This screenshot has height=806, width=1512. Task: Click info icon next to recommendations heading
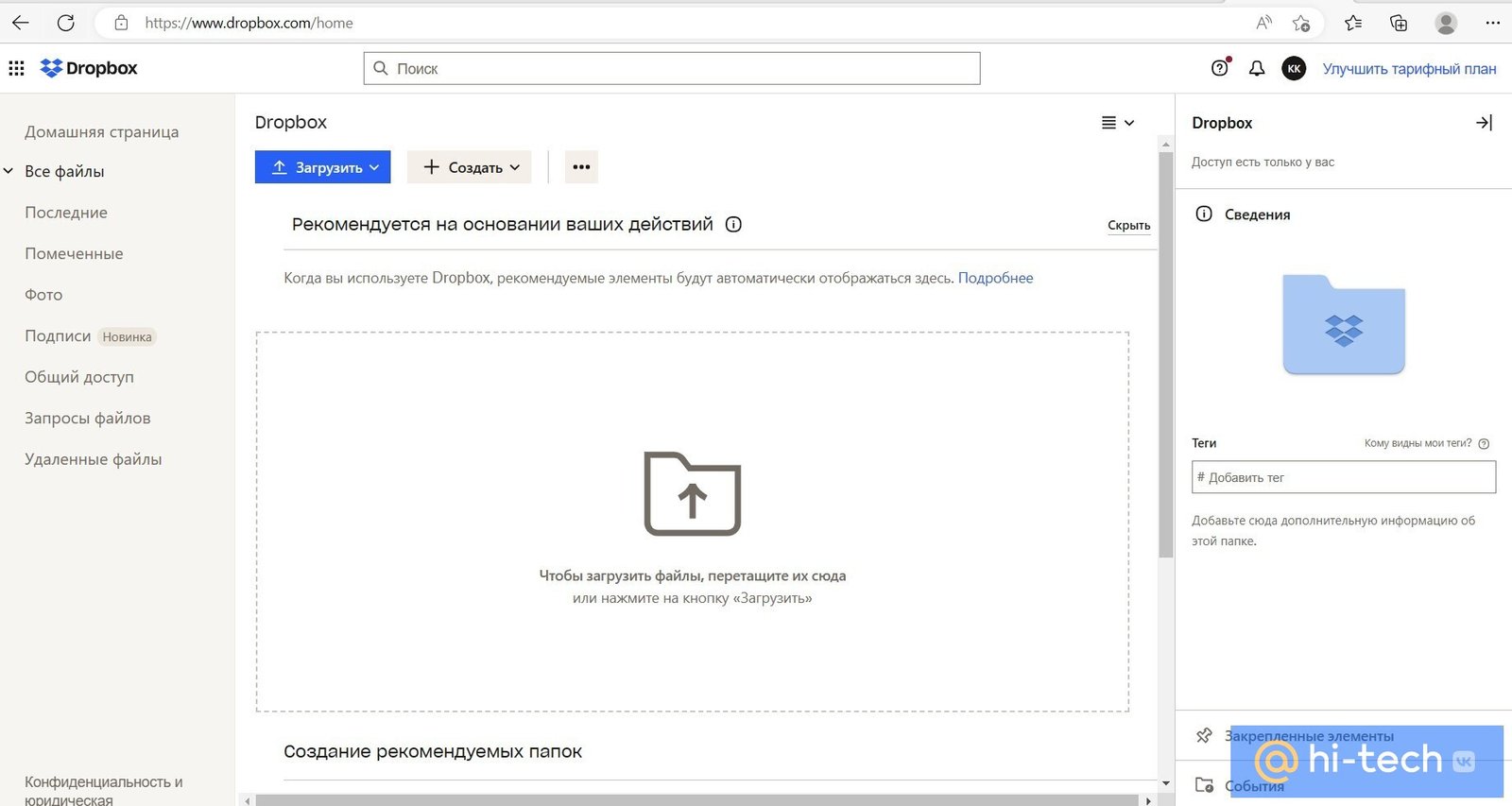pos(733,224)
